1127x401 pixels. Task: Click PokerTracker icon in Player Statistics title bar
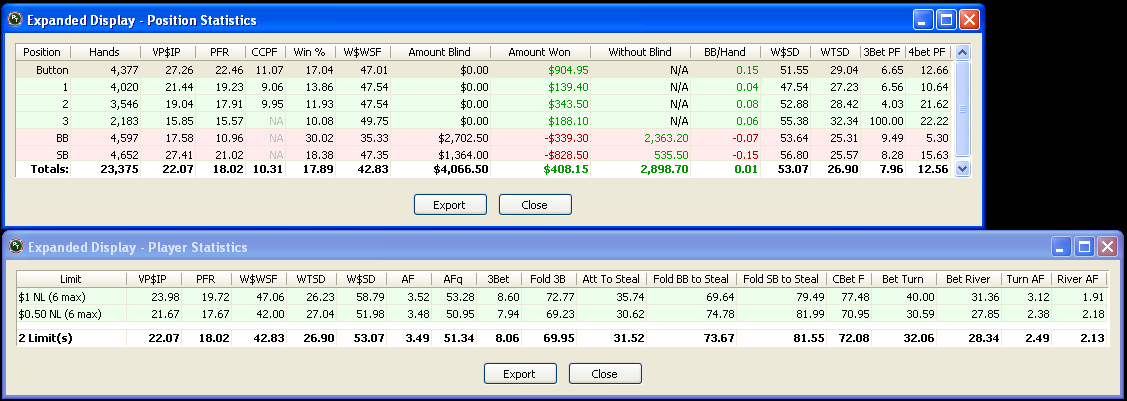click(15, 246)
